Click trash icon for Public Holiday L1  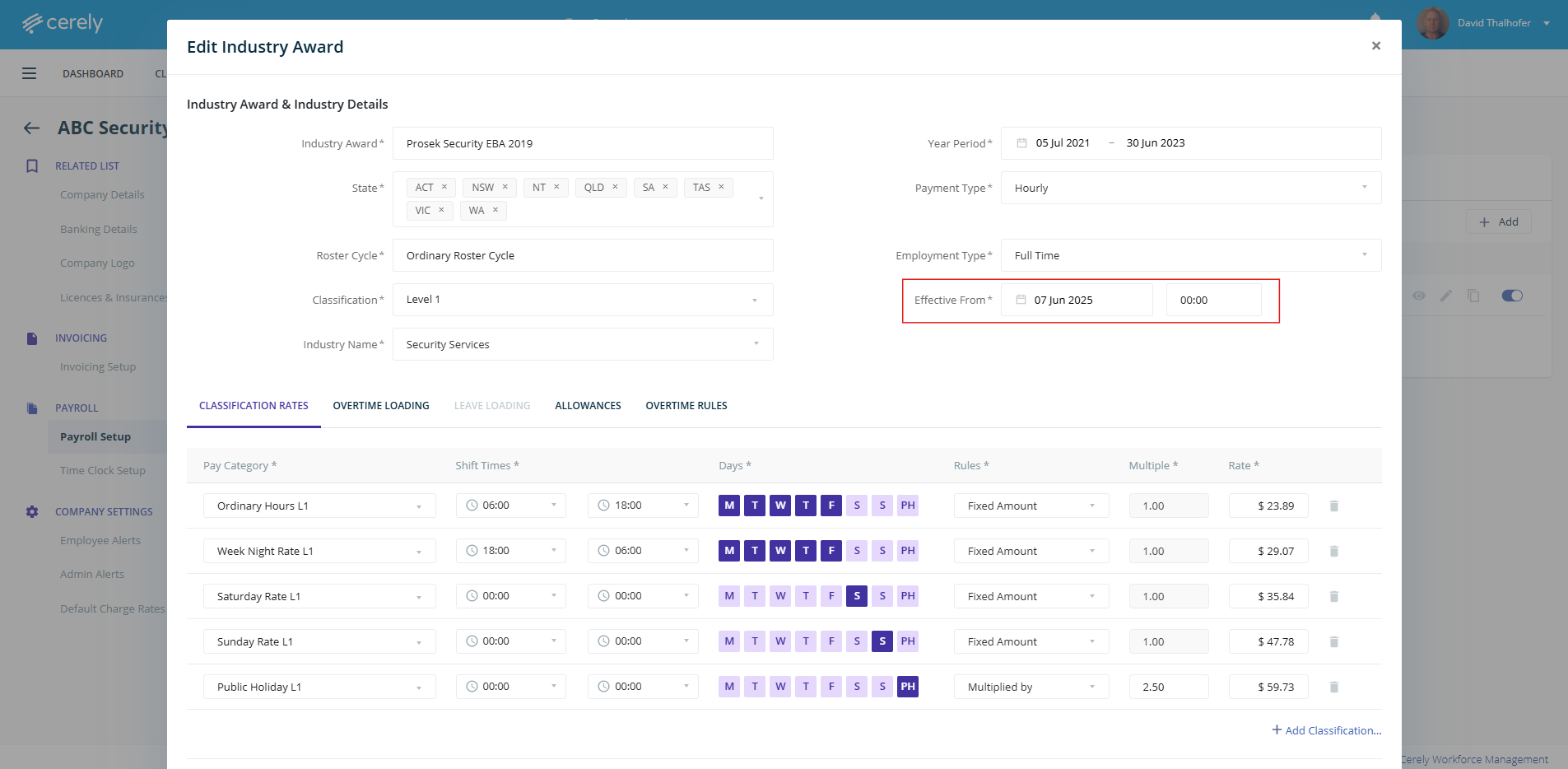click(x=1333, y=687)
